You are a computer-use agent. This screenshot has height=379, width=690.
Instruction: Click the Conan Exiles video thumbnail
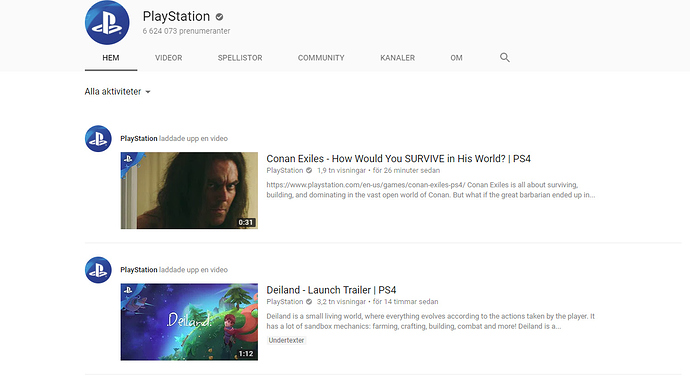pos(189,191)
